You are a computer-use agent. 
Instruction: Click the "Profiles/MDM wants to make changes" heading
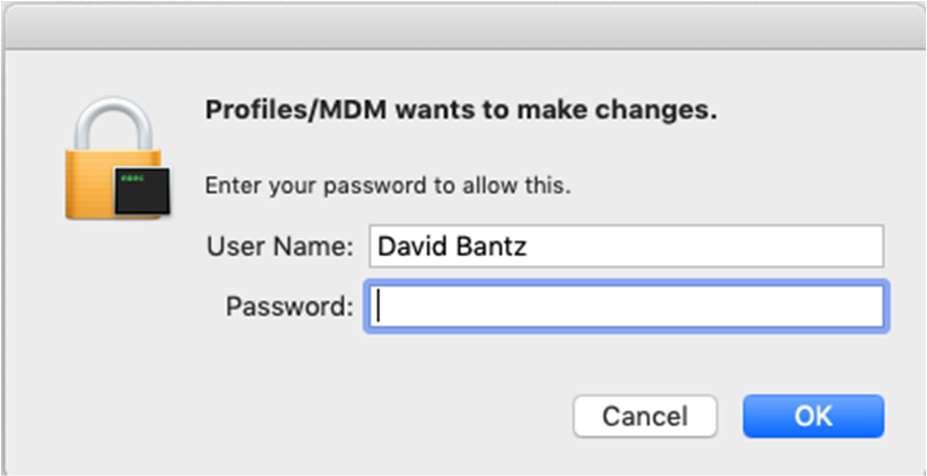click(x=460, y=110)
